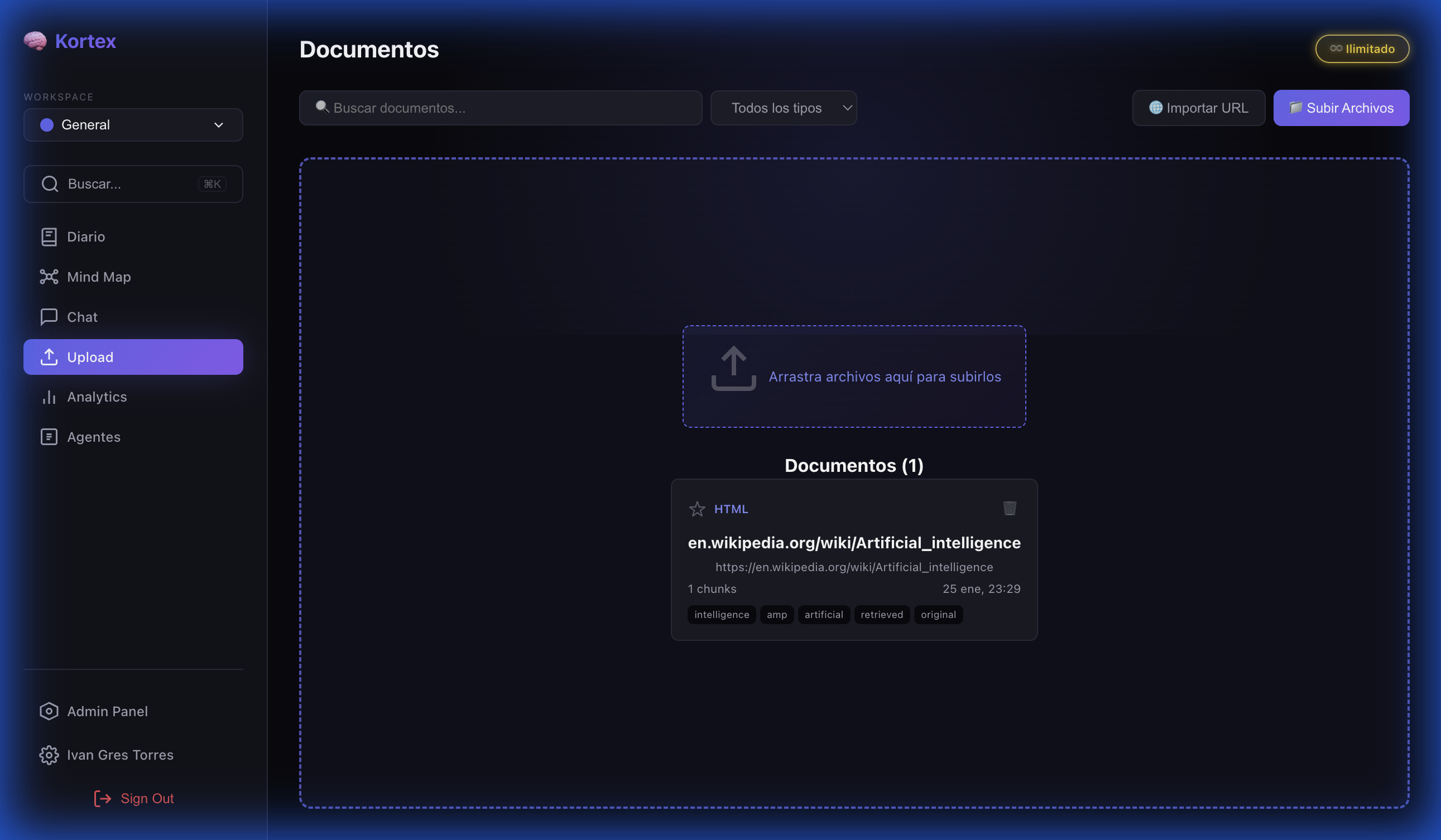
Task: Click the magnifier icon in the sidebar search
Action: [x=49, y=184]
